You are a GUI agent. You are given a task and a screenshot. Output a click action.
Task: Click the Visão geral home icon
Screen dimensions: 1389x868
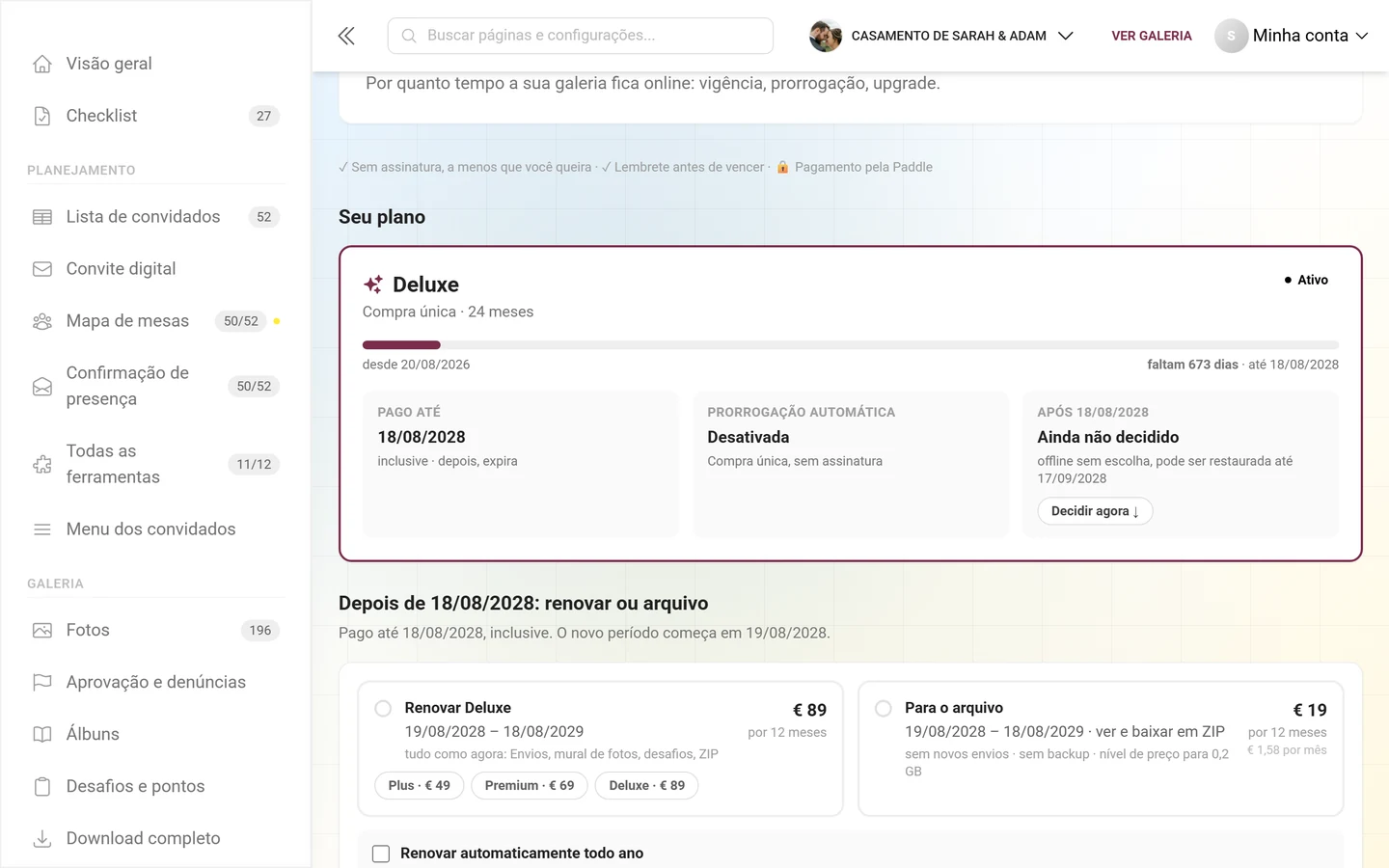click(x=42, y=64)
